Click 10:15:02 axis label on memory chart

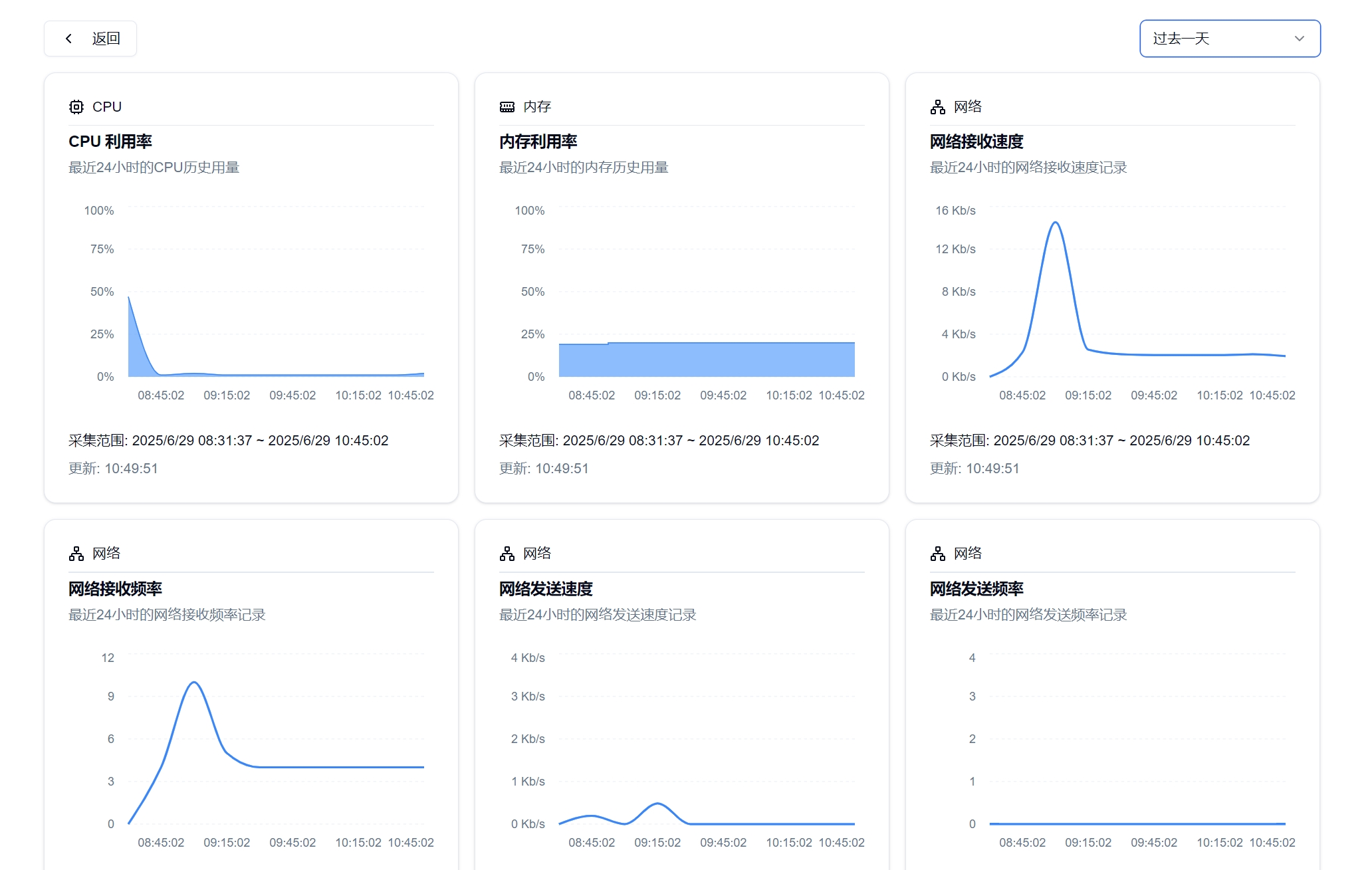click(x=789, y=395)
